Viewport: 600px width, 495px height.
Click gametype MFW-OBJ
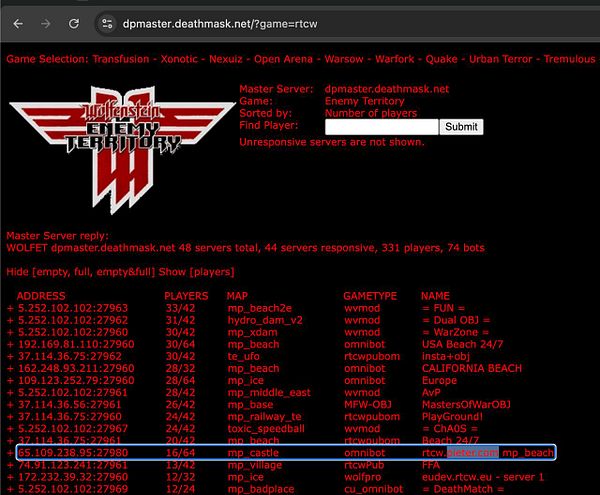(x=368, y=405)
